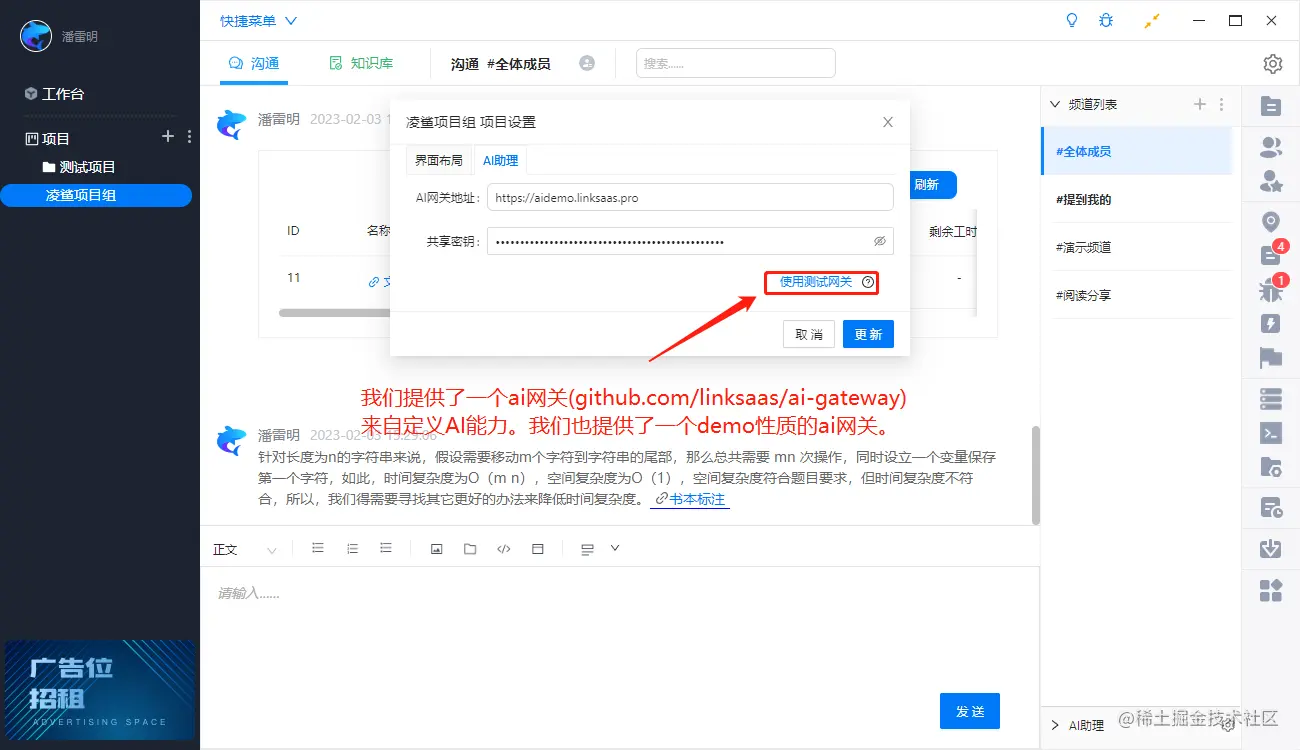Open the 快捷菜单 dropdown
Image resolution: width=1300 pixels, height=750 pixels.
259,20
